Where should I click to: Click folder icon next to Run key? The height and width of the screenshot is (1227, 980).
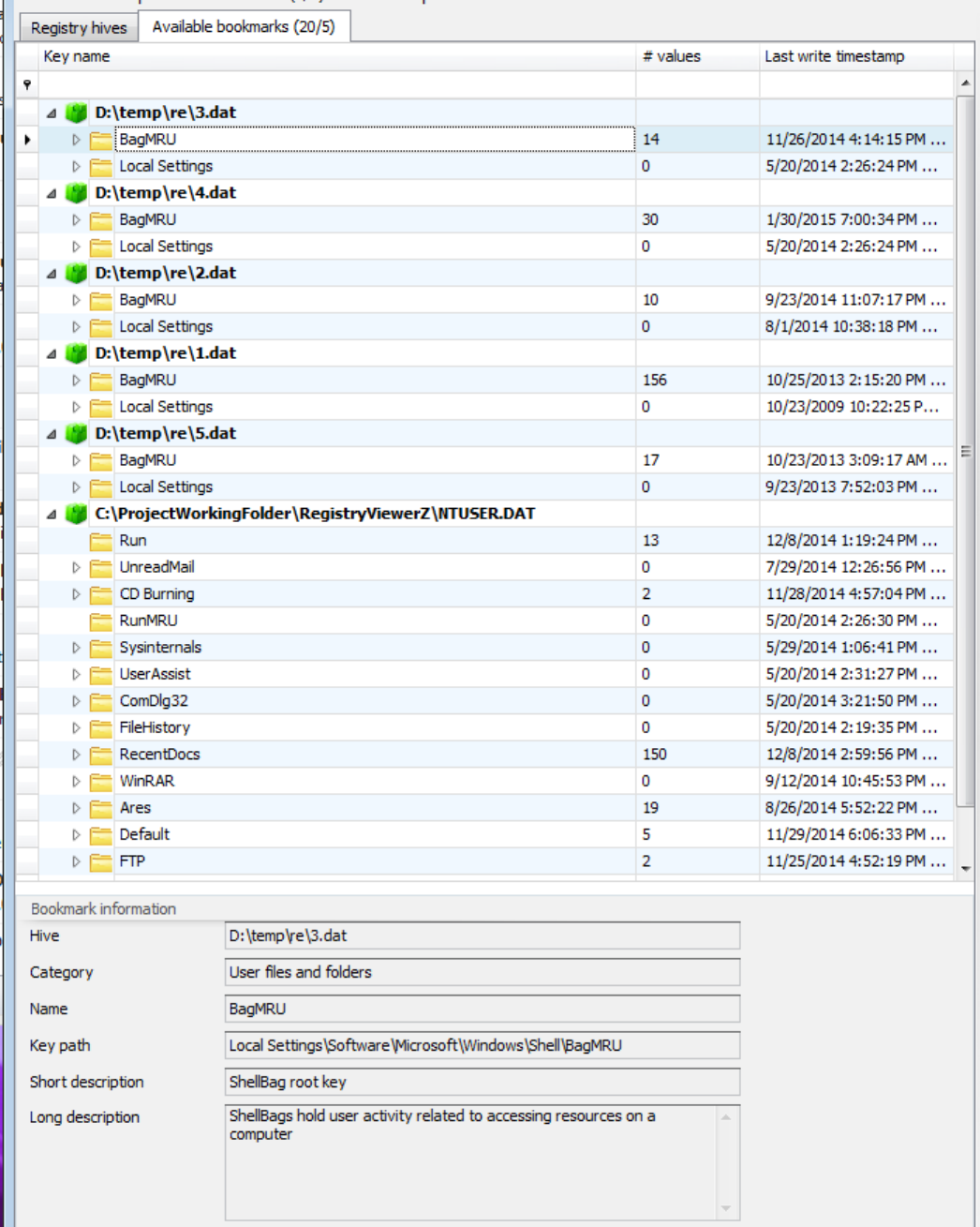[x=101, y=541]
